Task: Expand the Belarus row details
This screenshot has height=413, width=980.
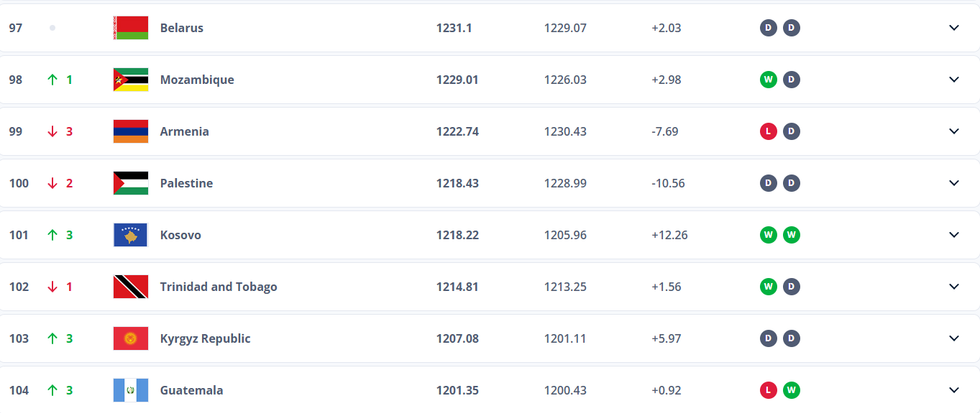Action: coord(953,28)
